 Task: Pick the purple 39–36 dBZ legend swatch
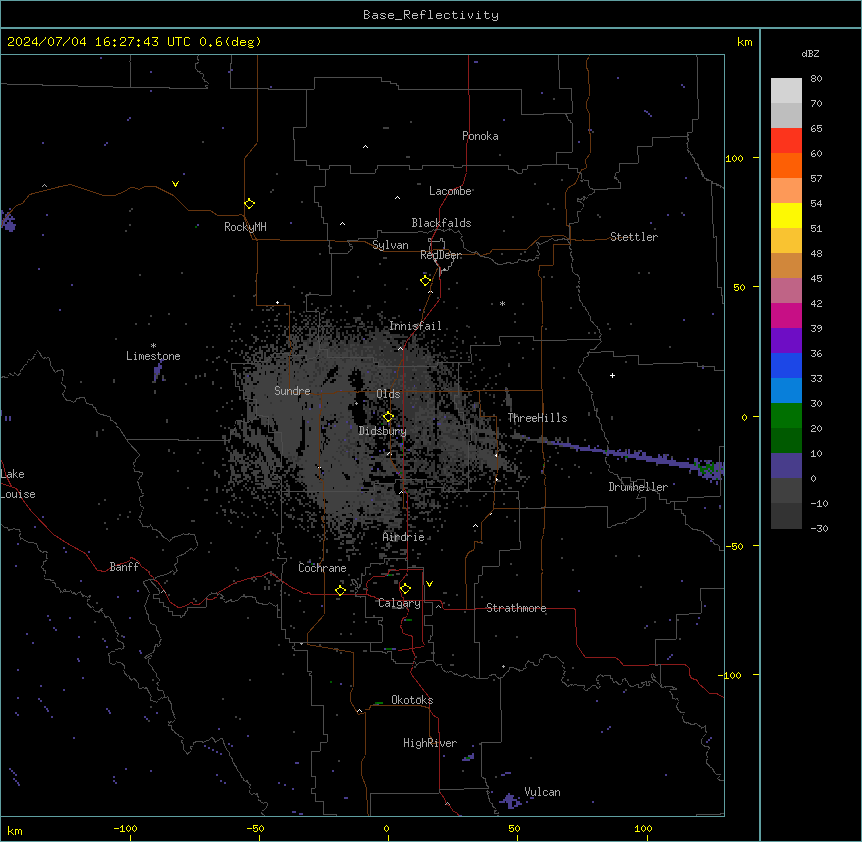[x=786, y=341]
